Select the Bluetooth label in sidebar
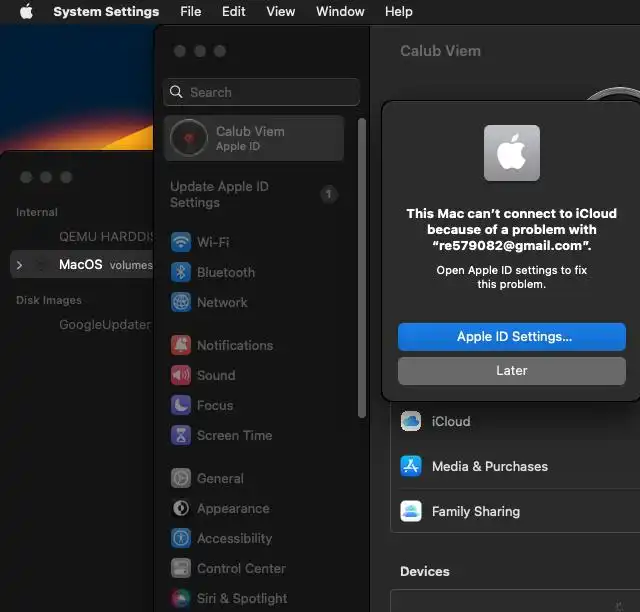This screenshot has width=640, height=612. pyautogui.click(x=226, y=272)
